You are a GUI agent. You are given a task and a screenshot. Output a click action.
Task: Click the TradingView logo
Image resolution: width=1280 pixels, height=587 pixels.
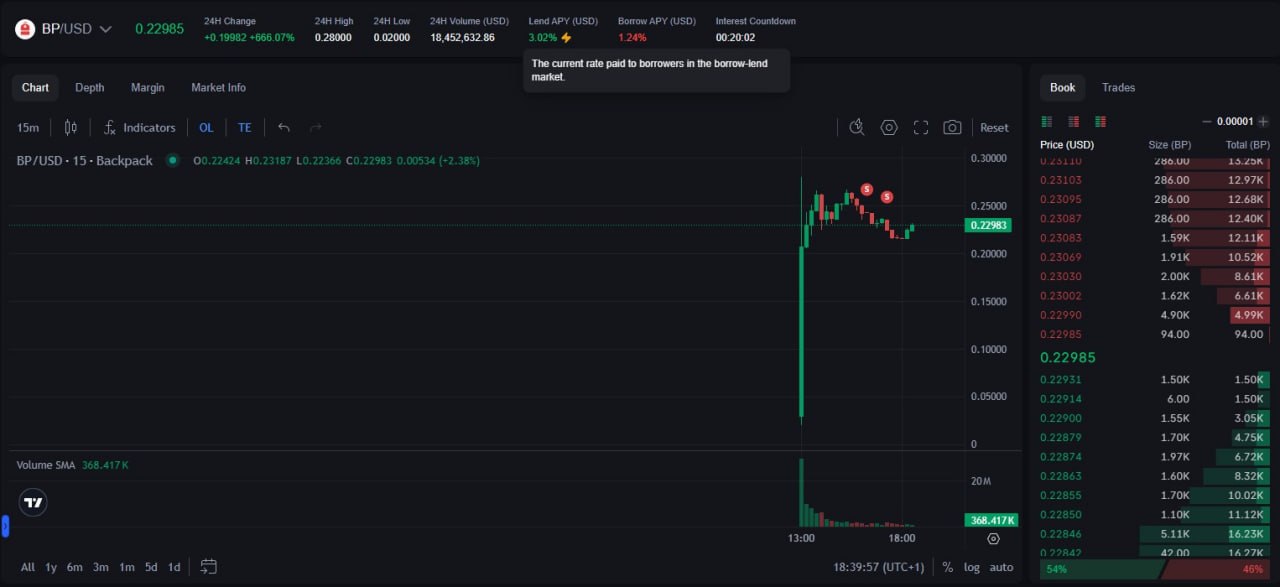point(33,503)
